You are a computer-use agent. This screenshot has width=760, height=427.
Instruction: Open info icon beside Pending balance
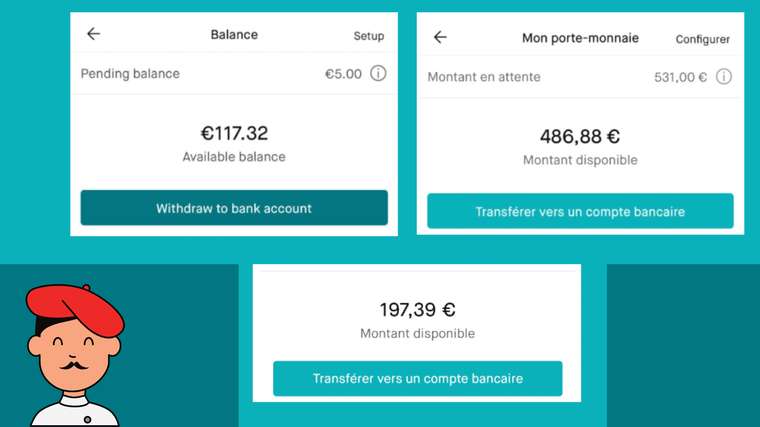tap(379, 74)
